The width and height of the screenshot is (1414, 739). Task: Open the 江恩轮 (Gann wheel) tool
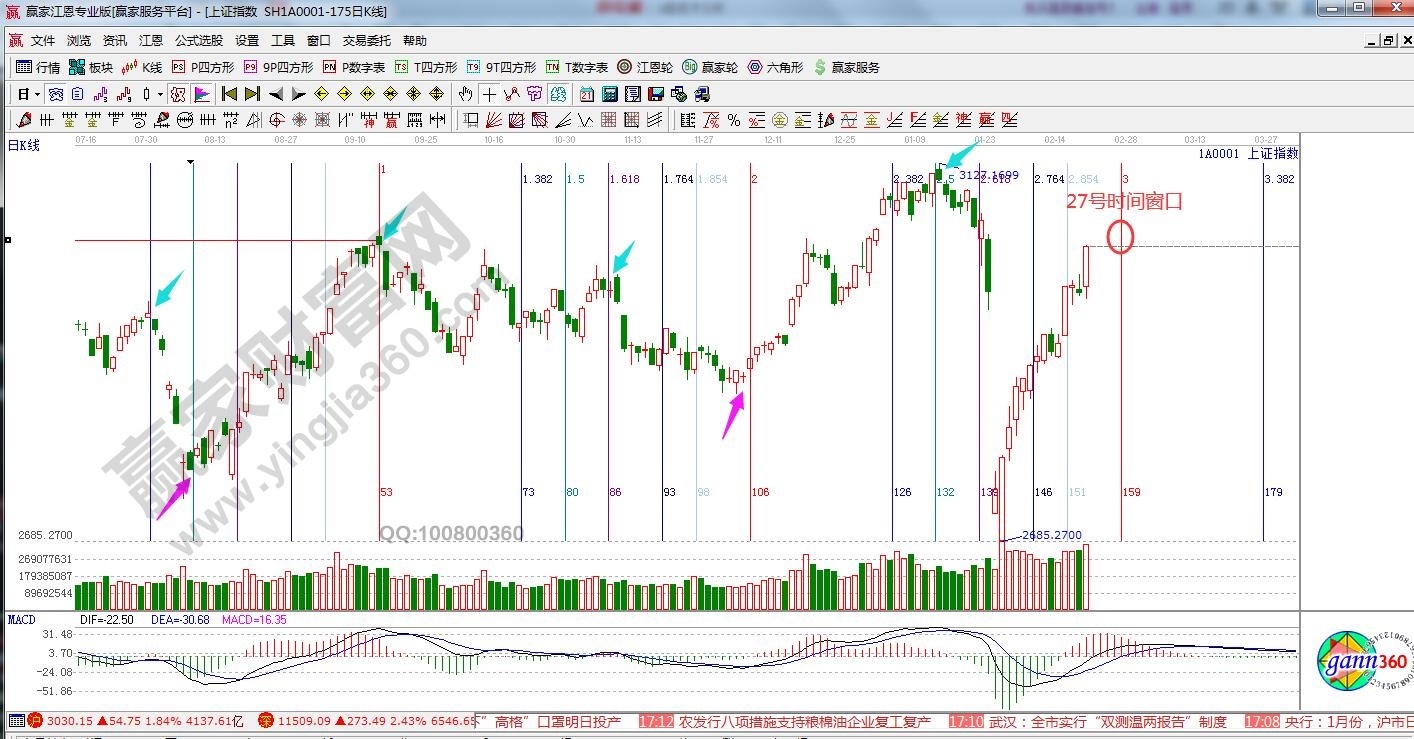pyautogui.click(x=644, y=67)
